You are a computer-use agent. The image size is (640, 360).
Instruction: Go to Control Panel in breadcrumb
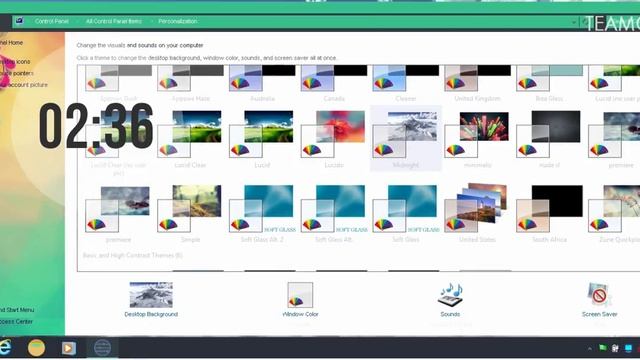point(51,21)
